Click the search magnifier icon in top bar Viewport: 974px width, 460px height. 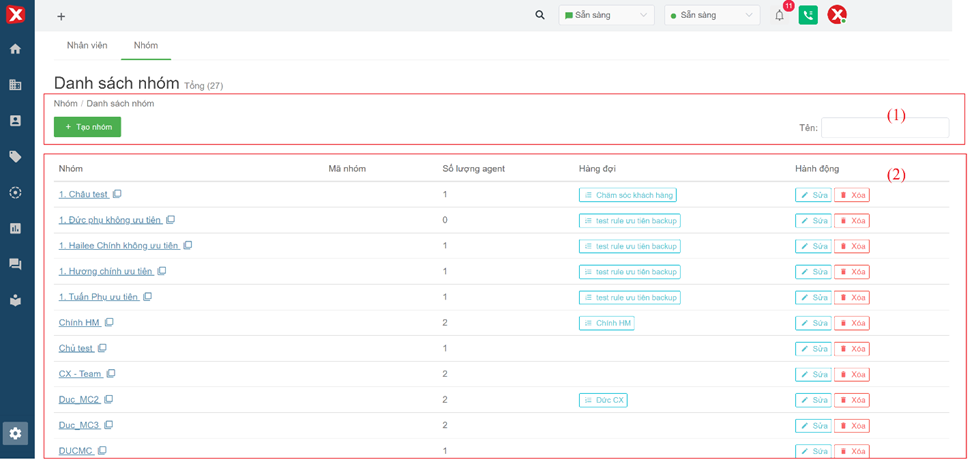click(x=540, y=15)
